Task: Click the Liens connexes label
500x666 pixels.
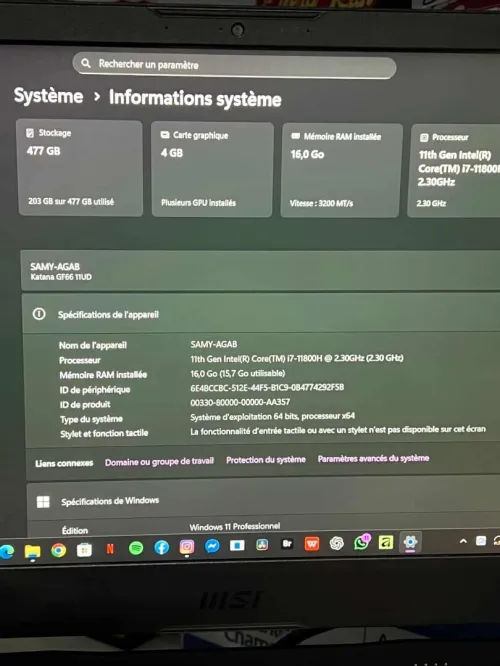Action: click(x=64, y=463)
